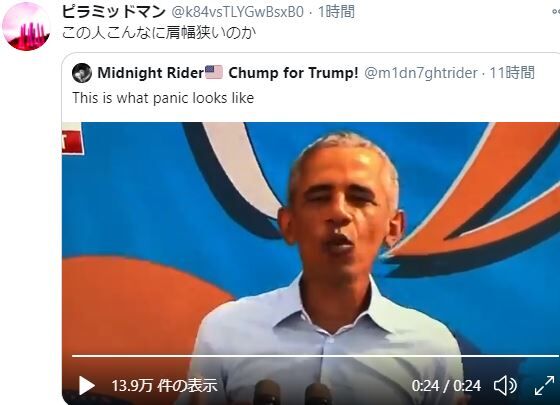Open the video in fullscreen mode
Screen dimensions: 560x405
tap(545, 386)
